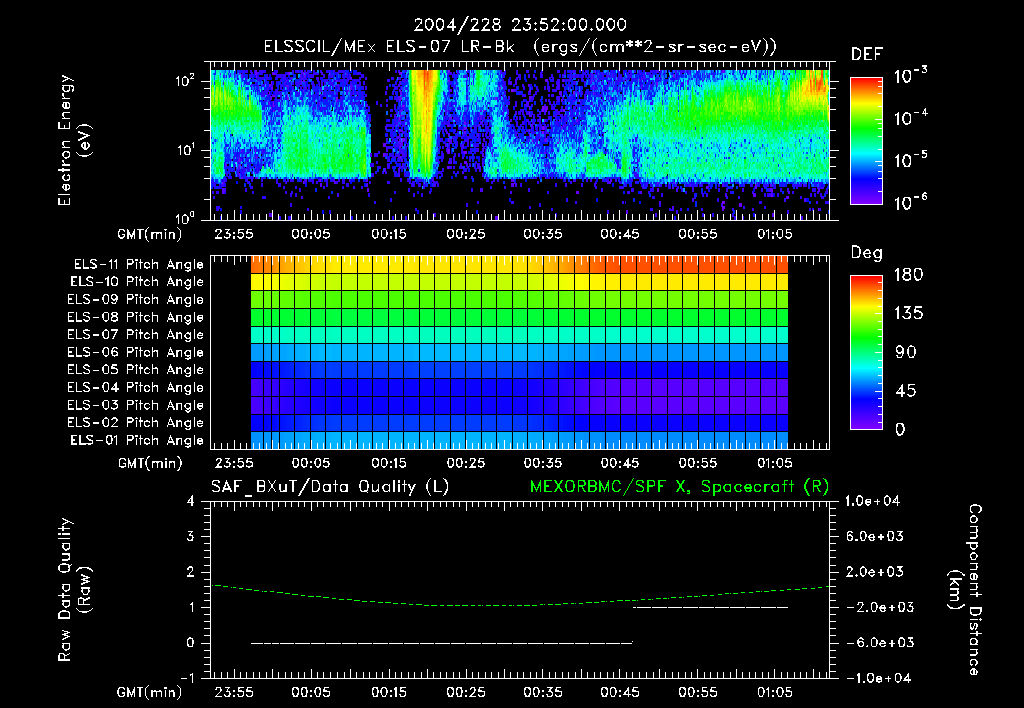Image resolution: width=1024 pixels, height=708 pixels.
Task: Click the DEF colorbar label
Action: click(867, 54)
